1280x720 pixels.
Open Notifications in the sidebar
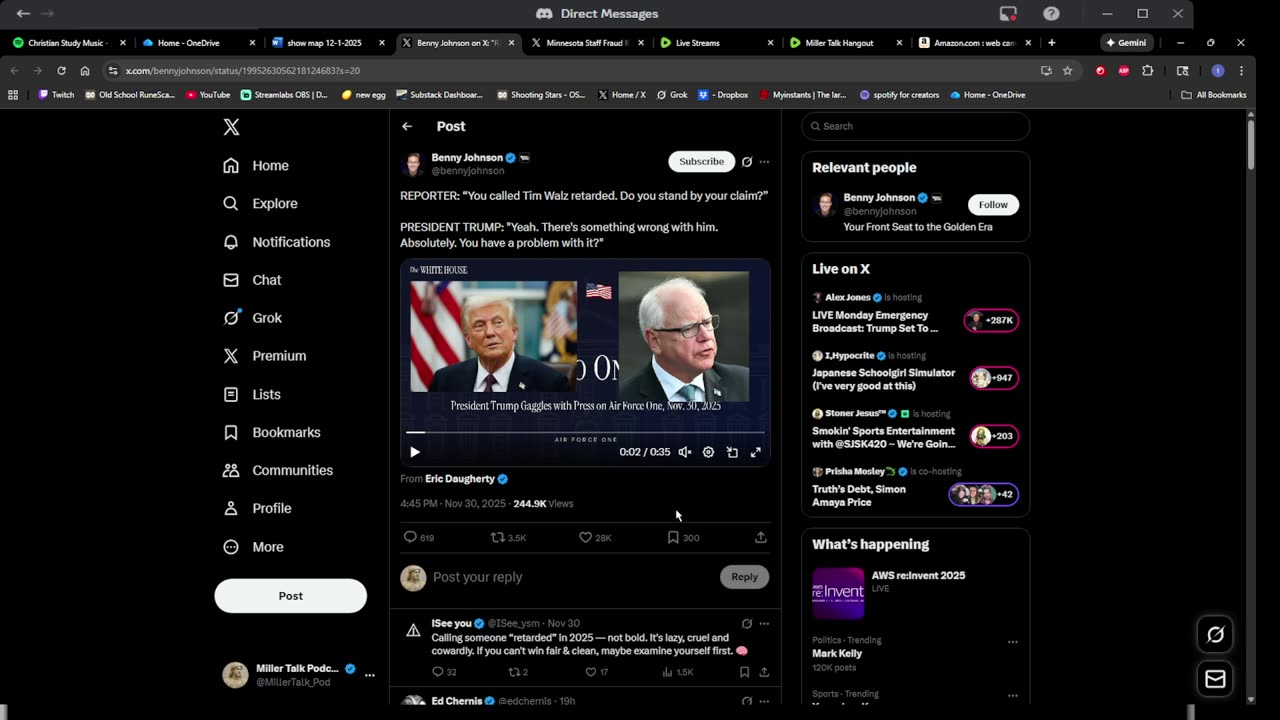[x=276, y=242]
